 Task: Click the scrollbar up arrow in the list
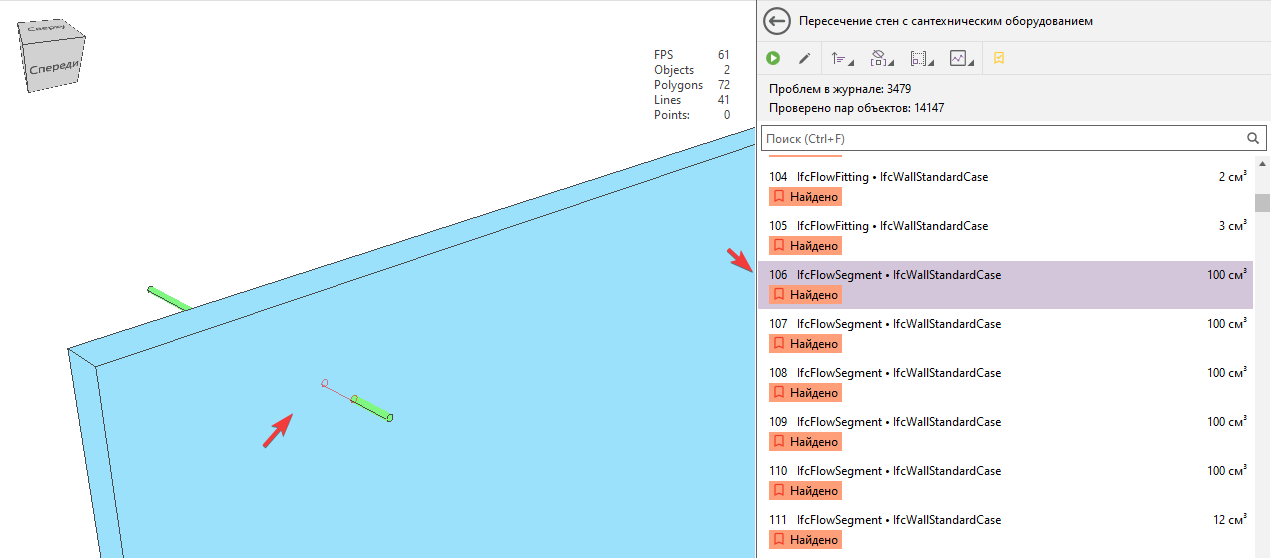click(1262, 164)
